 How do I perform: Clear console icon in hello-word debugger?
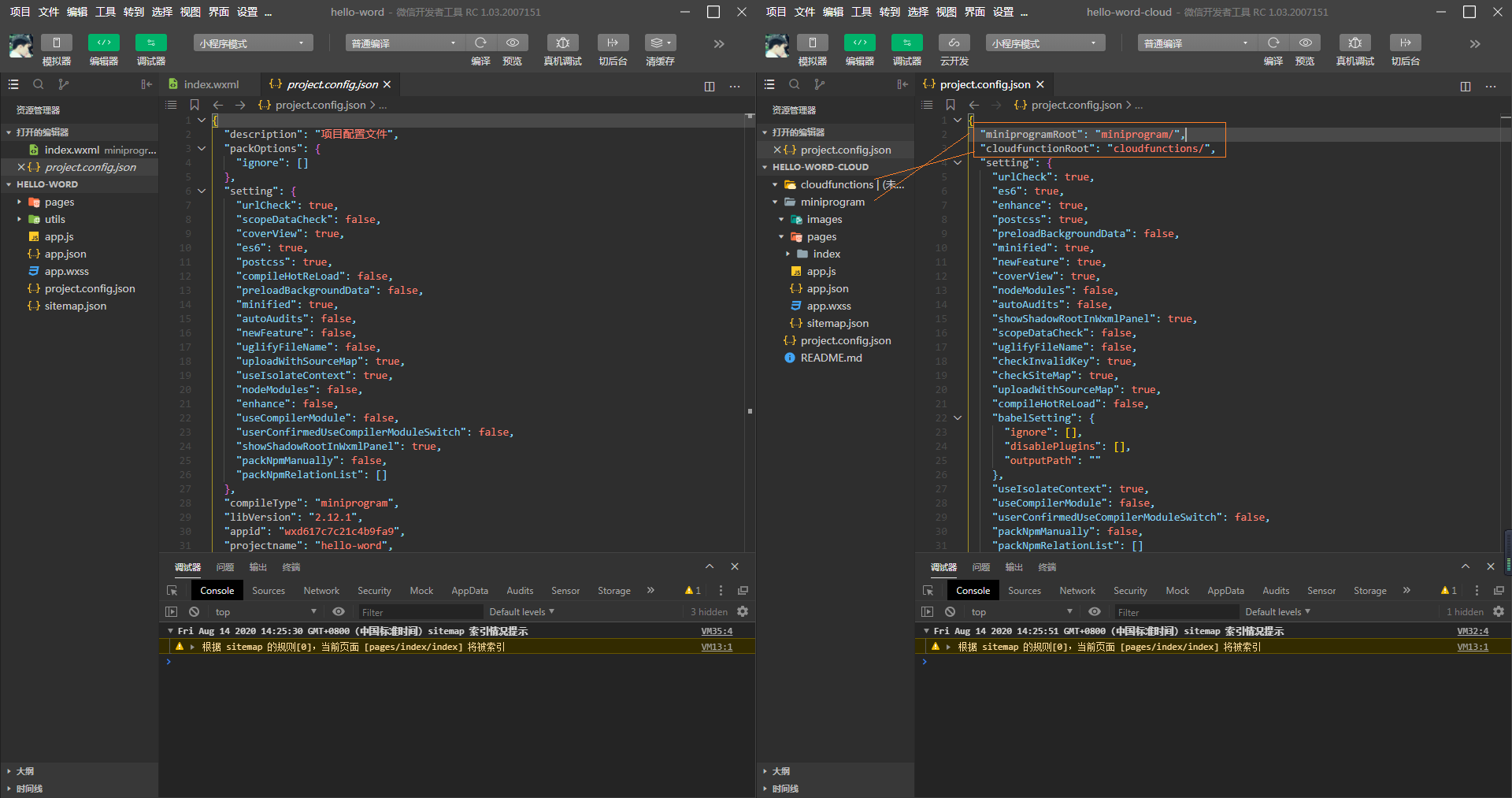coord(194,612)
